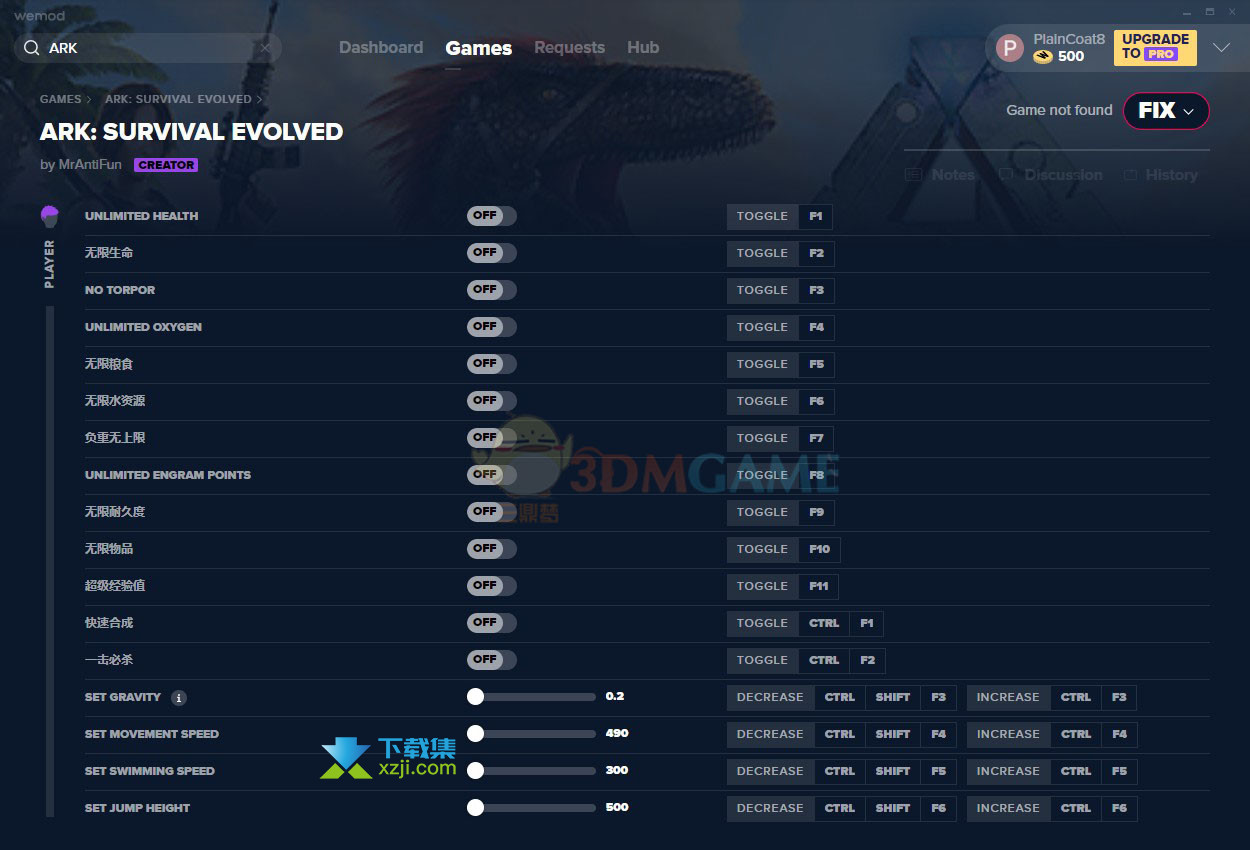
Task: Enable the 无限生命 cheat switch
Action: tap(492, 253)
